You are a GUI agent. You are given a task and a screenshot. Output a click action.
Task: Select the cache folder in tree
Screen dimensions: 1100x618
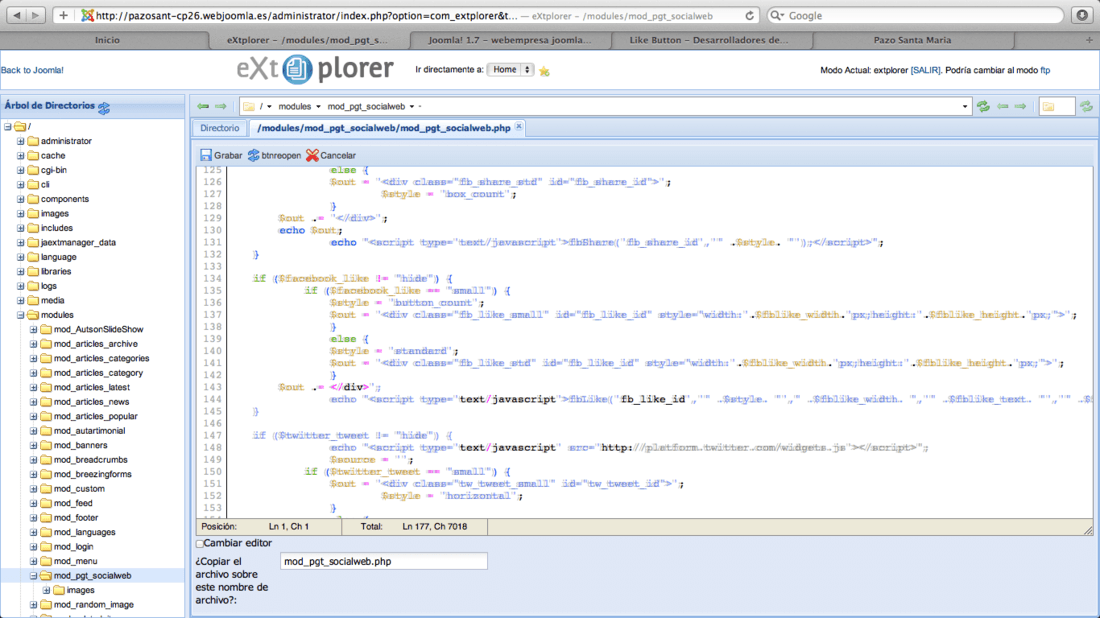coord(53,156)
